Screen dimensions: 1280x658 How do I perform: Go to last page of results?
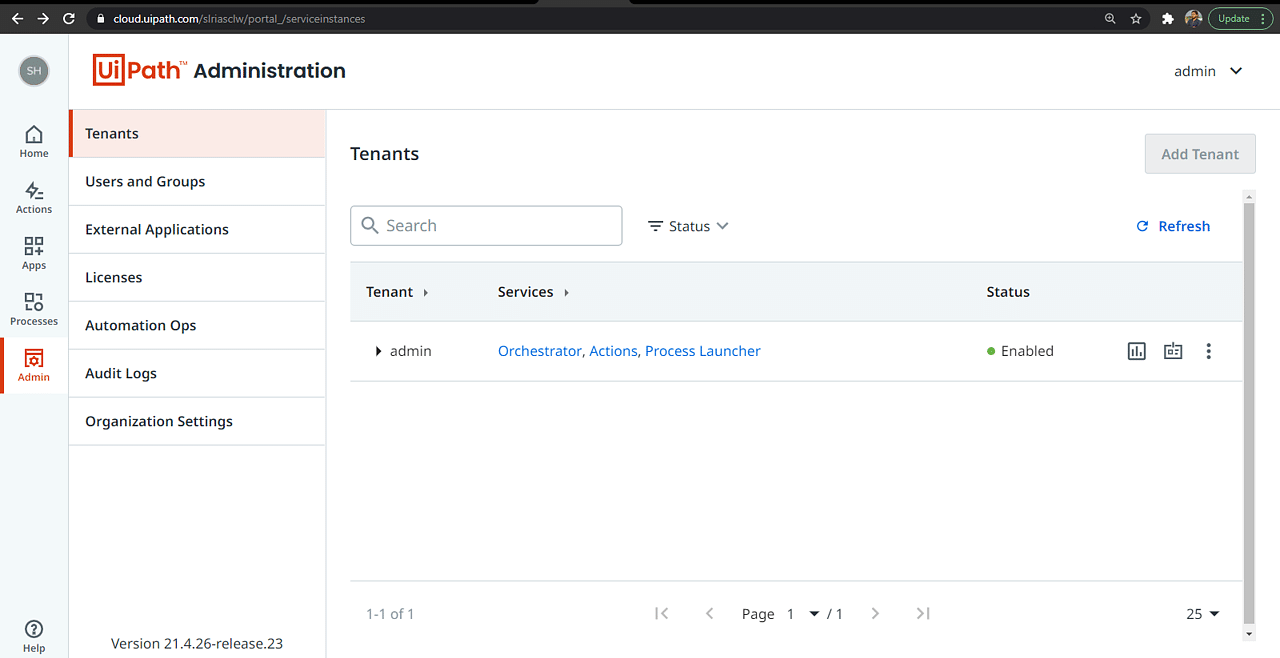[923, 613]
